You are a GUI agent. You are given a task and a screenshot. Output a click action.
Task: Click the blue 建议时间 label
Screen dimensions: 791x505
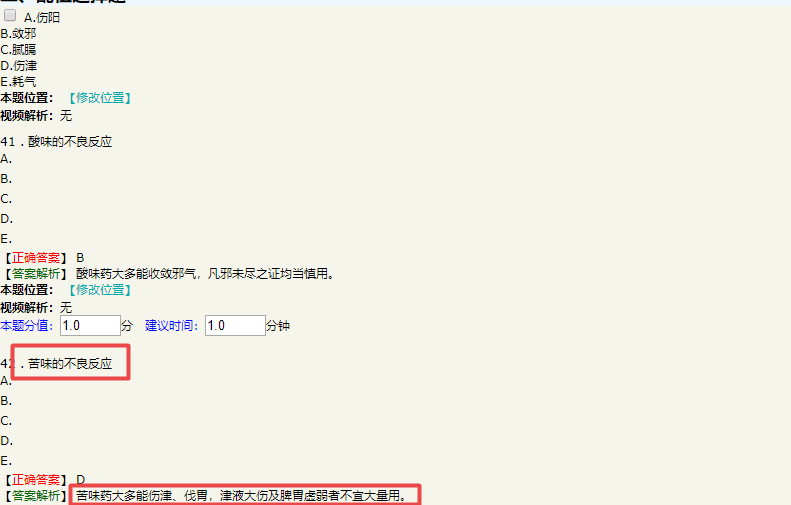(x=173, y=326)
